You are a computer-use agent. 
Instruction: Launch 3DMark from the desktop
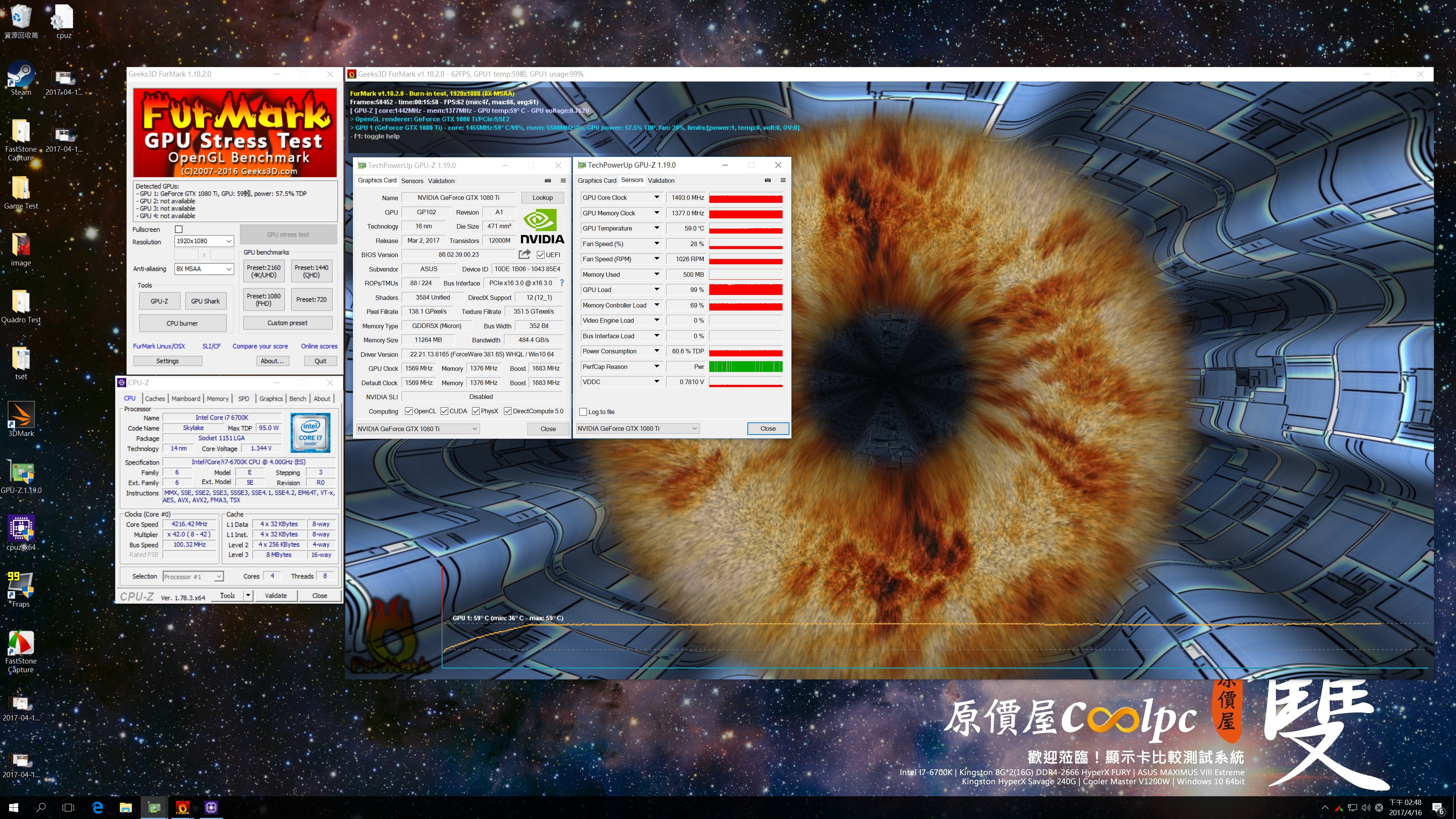tap(21, 420)
